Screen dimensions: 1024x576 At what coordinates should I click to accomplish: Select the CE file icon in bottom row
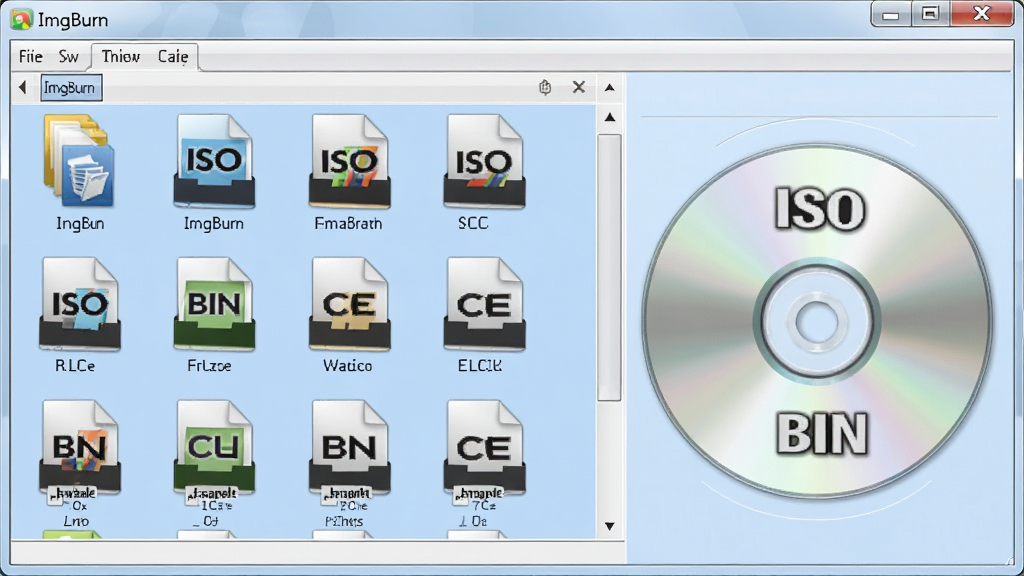[484, 447]
